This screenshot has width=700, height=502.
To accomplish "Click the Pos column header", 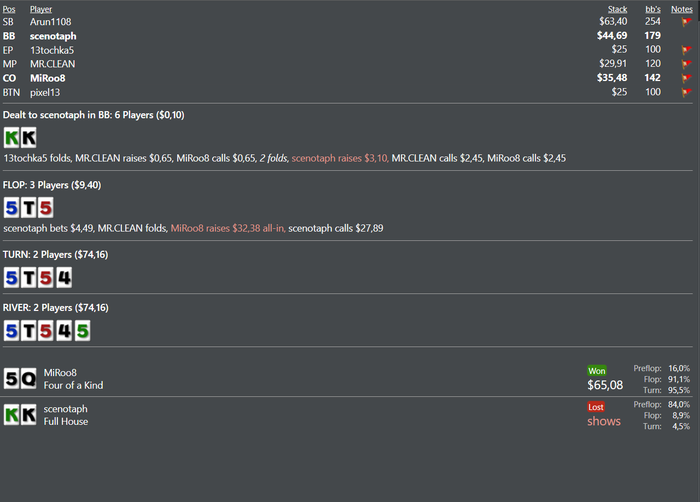I will point(9,9).
